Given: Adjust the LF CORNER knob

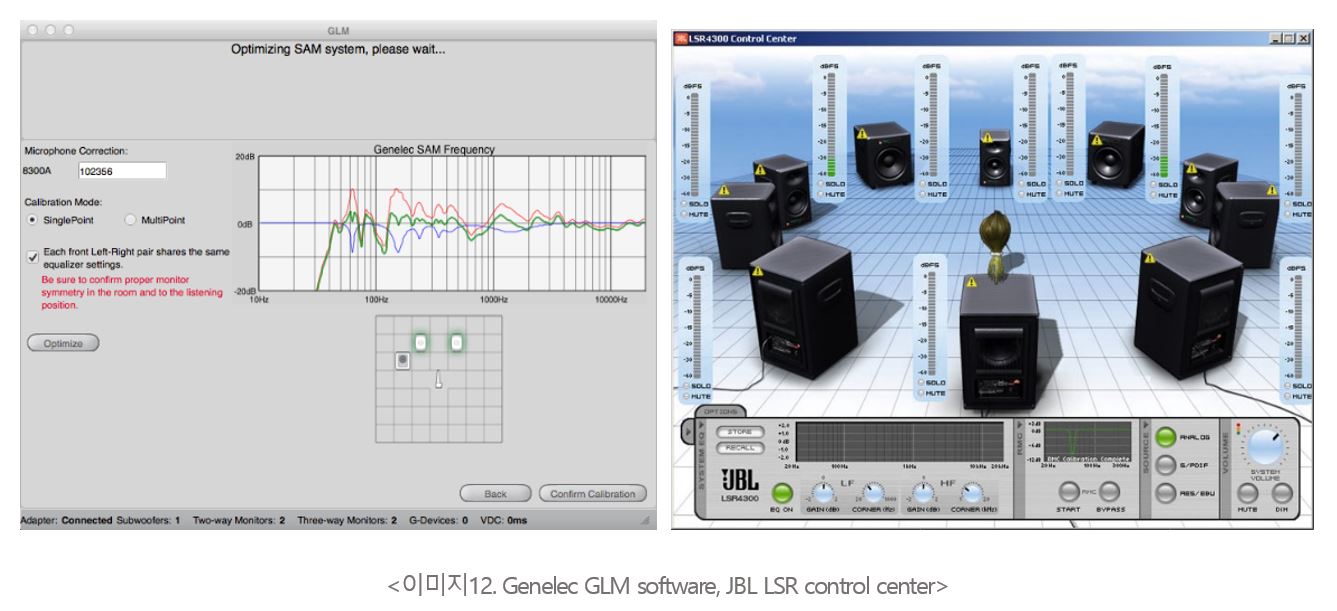Looking at the screenshot, I should (x=873, y=492).
